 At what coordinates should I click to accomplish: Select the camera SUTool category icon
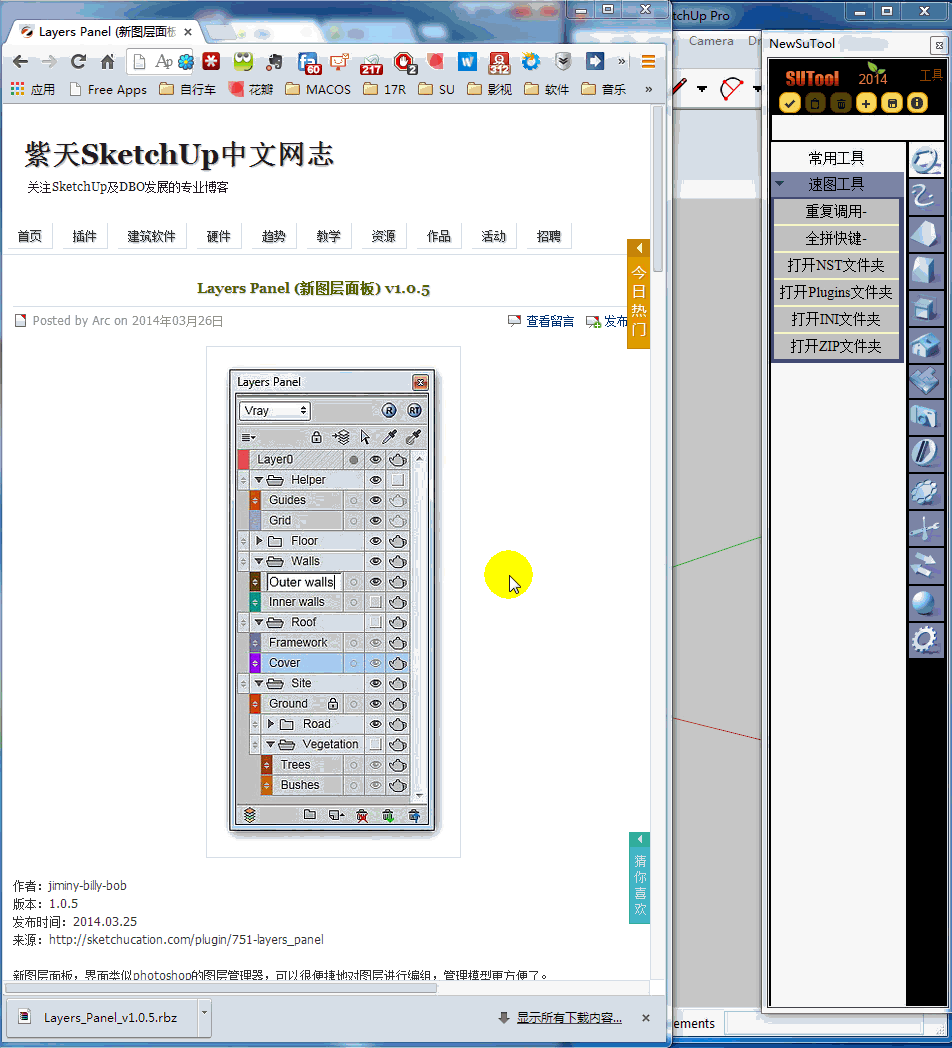(925, 417)
